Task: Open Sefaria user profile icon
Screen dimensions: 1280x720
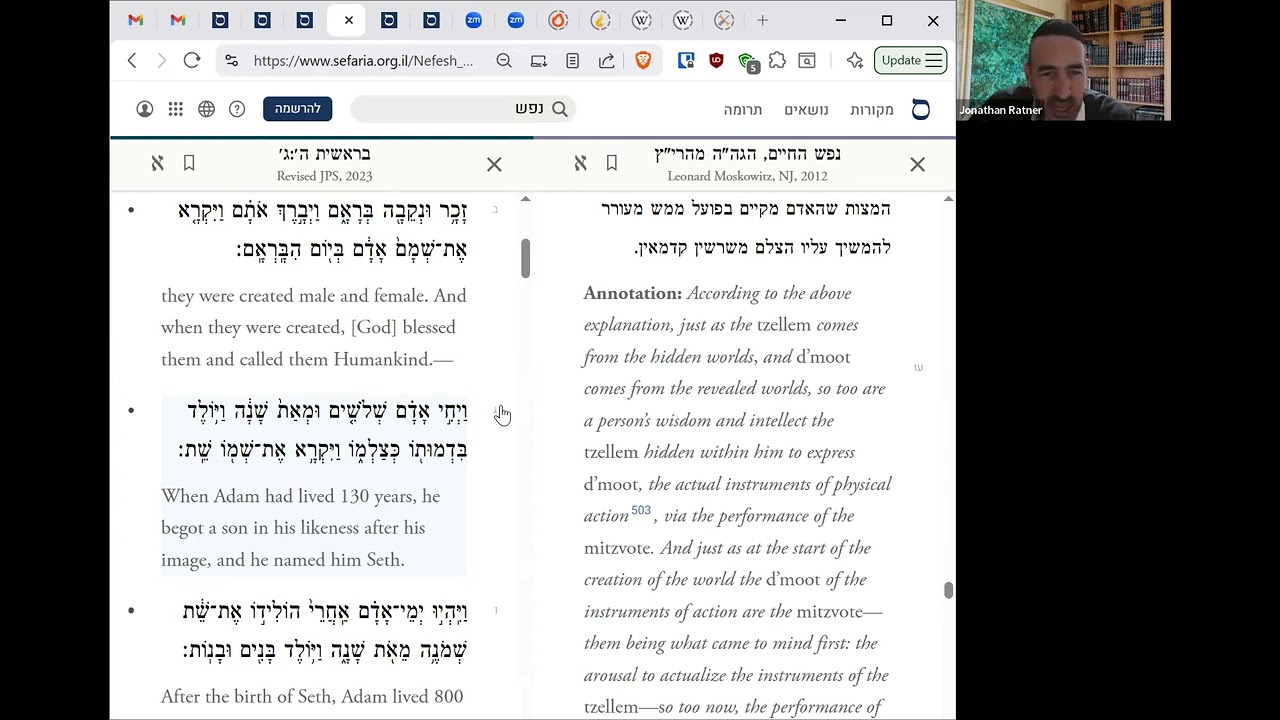Action: 145,109
